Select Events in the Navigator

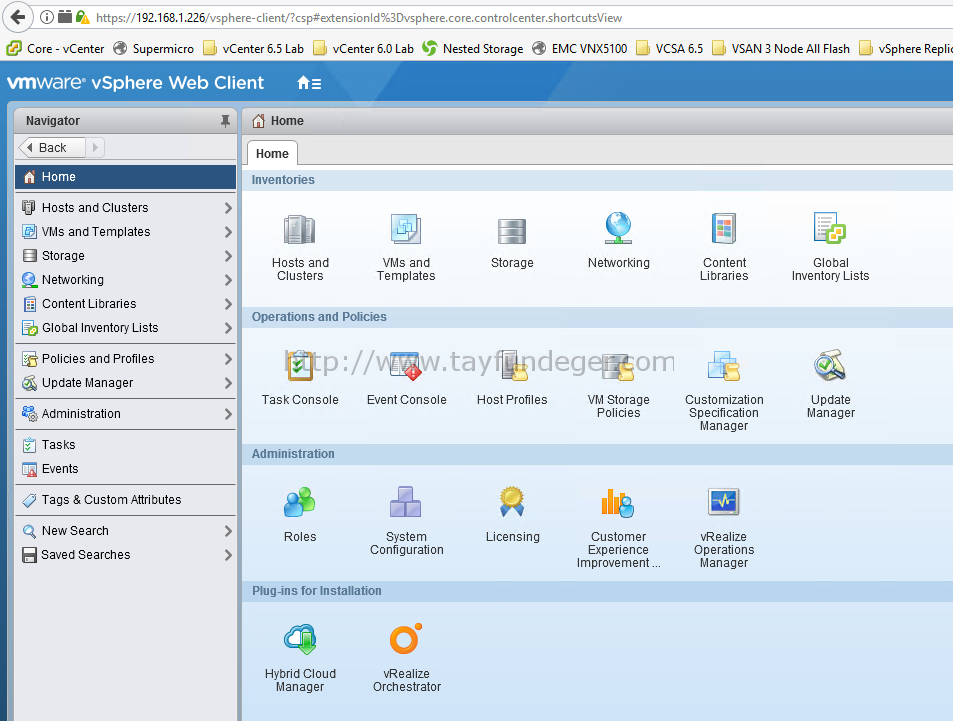pyautogui.click(x=125, y=469)
